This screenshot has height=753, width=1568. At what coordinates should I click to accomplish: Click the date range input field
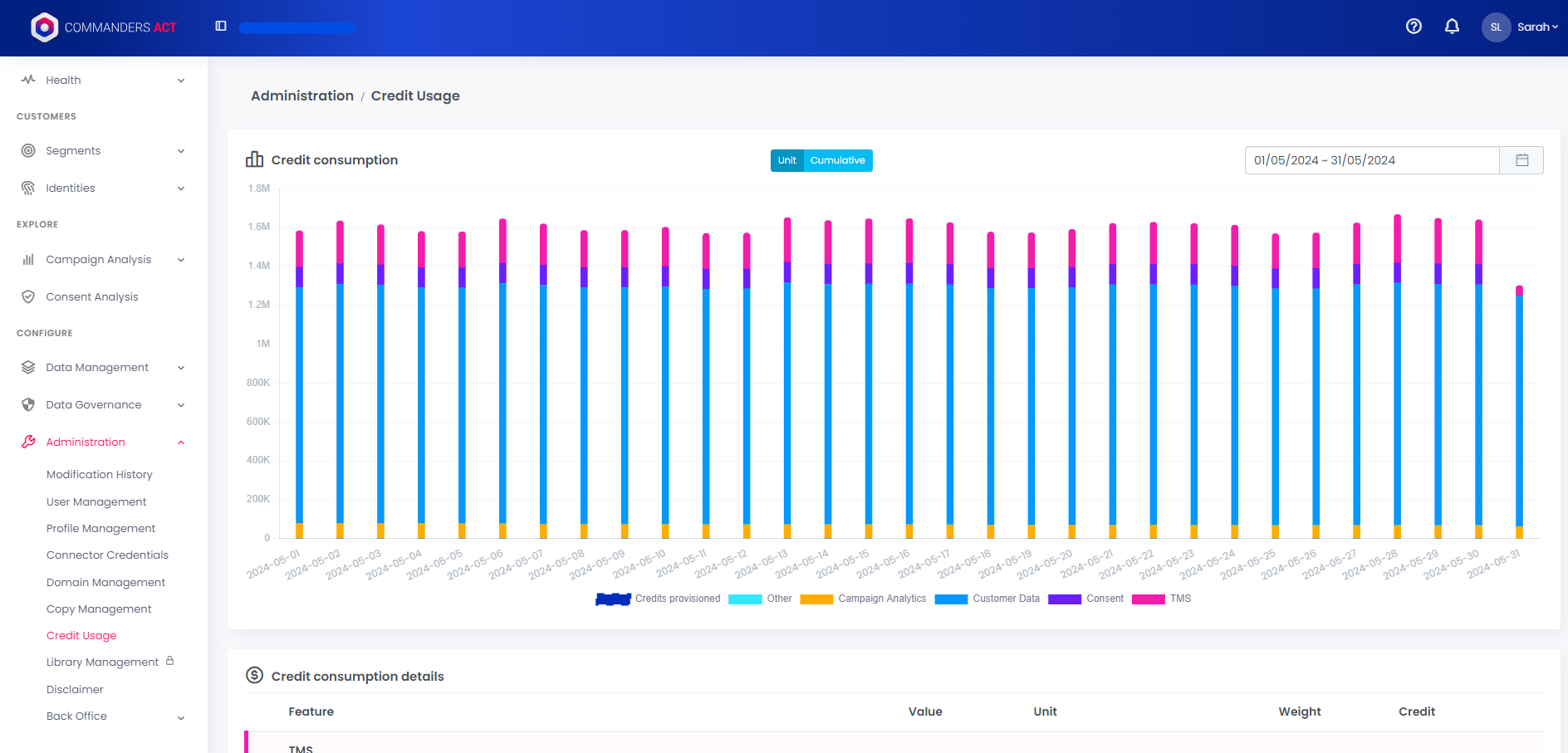point(1371,160)
